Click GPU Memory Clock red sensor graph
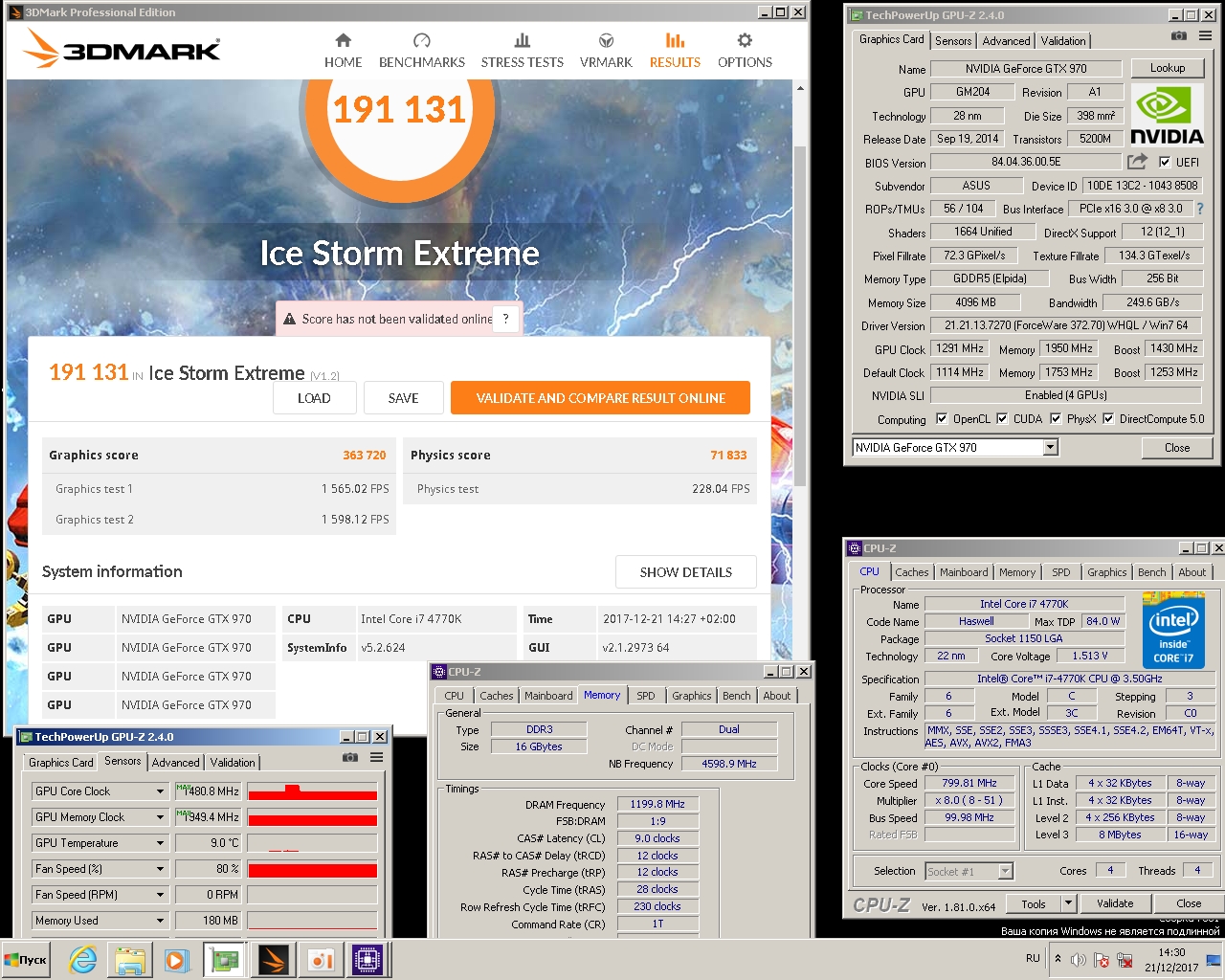This screenshot has height=980, width=1225. point(312,817)
